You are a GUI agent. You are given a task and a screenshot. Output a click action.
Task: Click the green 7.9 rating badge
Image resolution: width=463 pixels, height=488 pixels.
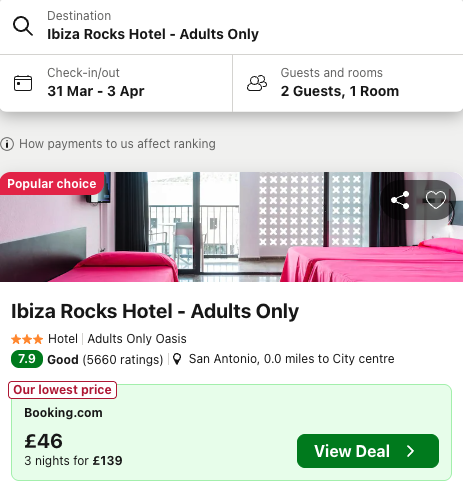pyautogui.click(x=27, y=359)
